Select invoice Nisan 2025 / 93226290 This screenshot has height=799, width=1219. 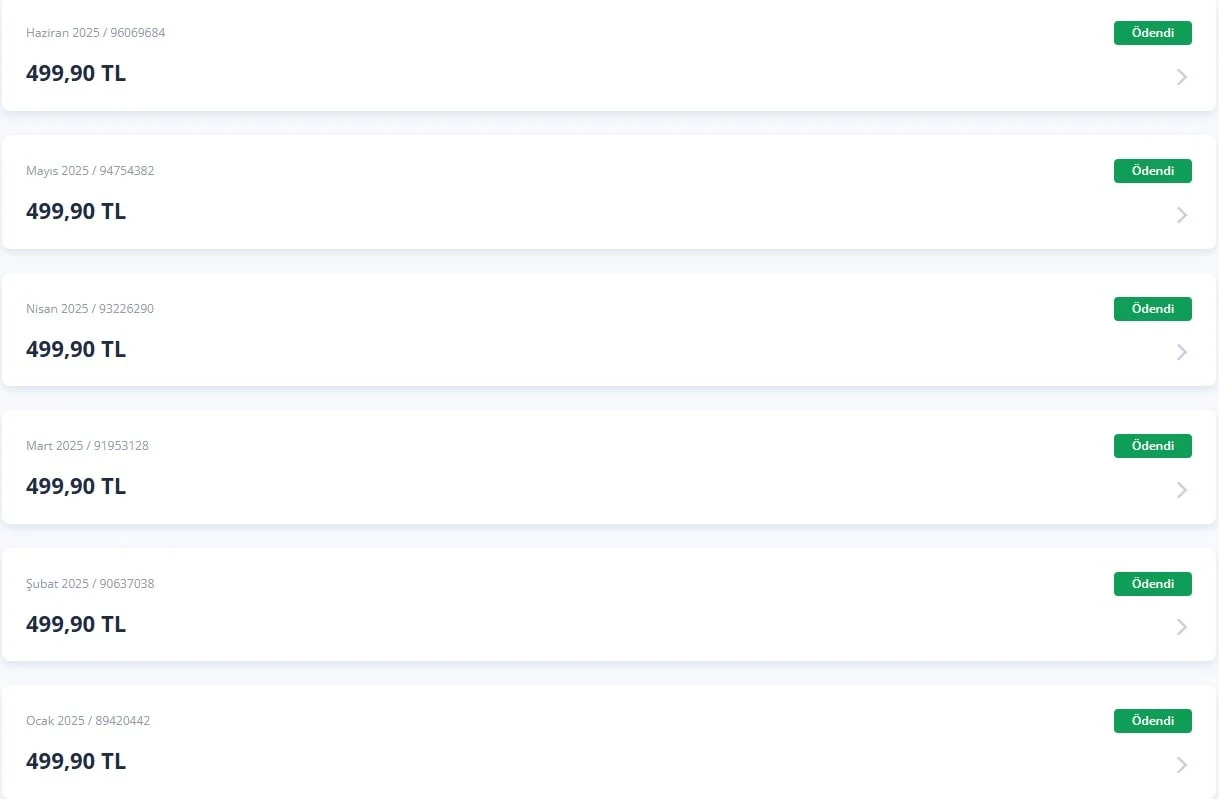pos(90,309)
